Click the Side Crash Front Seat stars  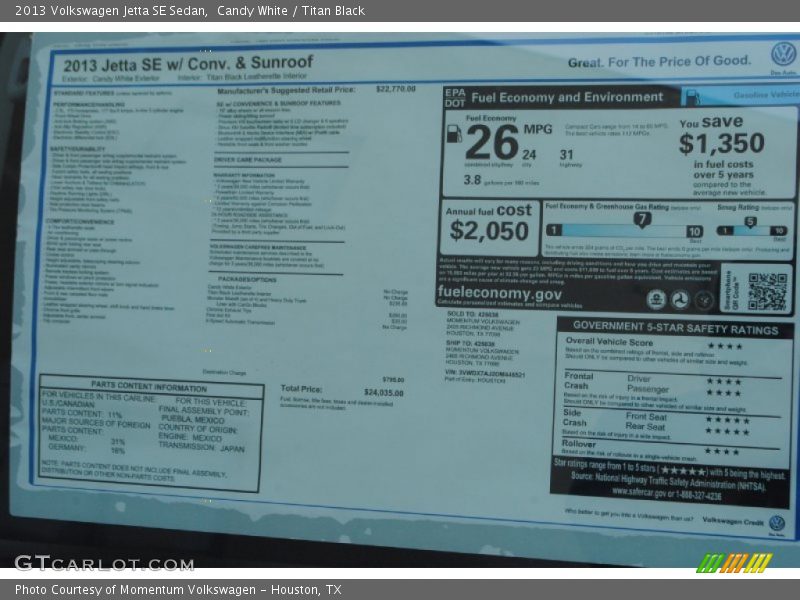(x=728, y=420)
